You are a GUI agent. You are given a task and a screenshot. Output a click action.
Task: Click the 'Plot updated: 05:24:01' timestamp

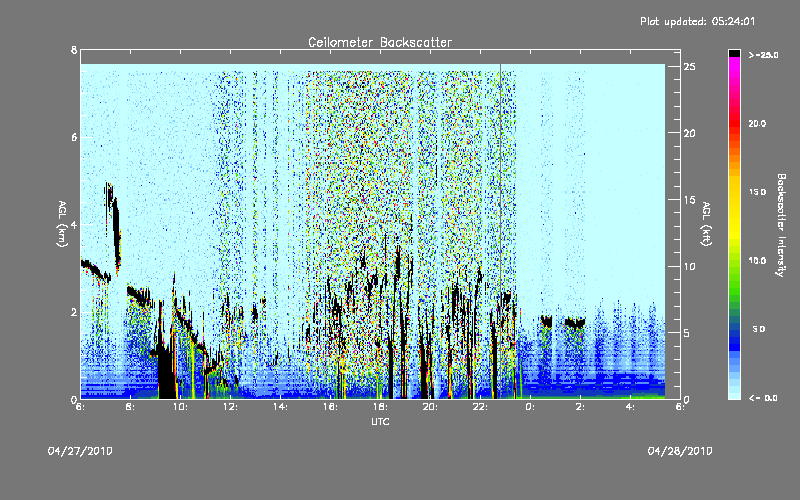pos(697,21)
